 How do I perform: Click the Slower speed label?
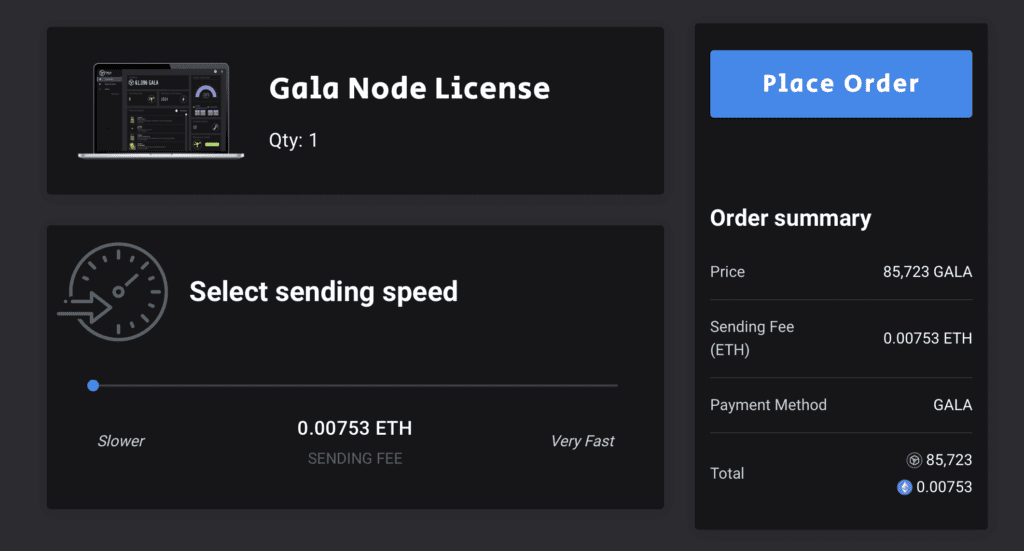tap(121, 441)
